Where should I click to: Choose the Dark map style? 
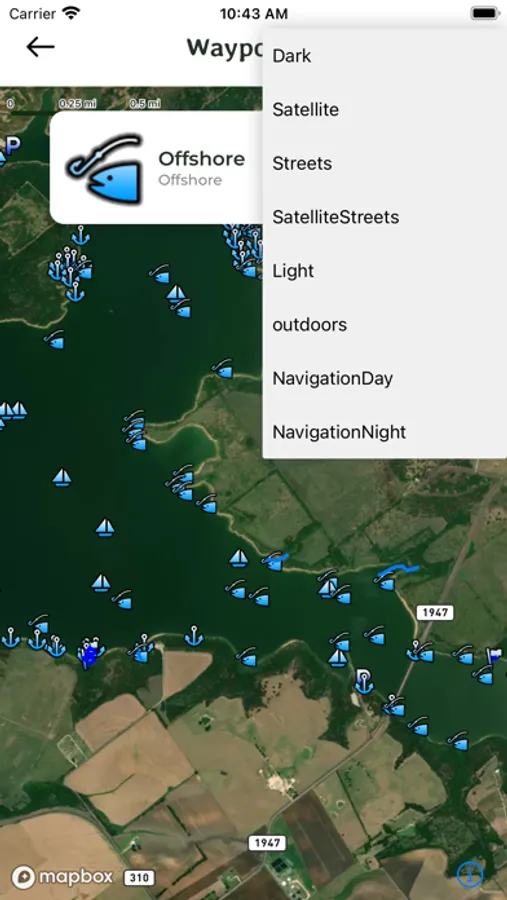pyautogui.click(x=385, y=56)
